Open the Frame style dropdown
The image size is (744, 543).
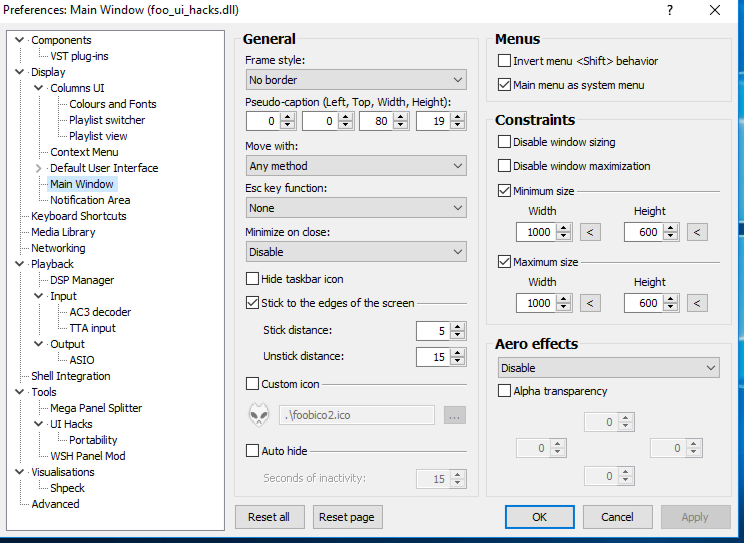tap(356, 80)
